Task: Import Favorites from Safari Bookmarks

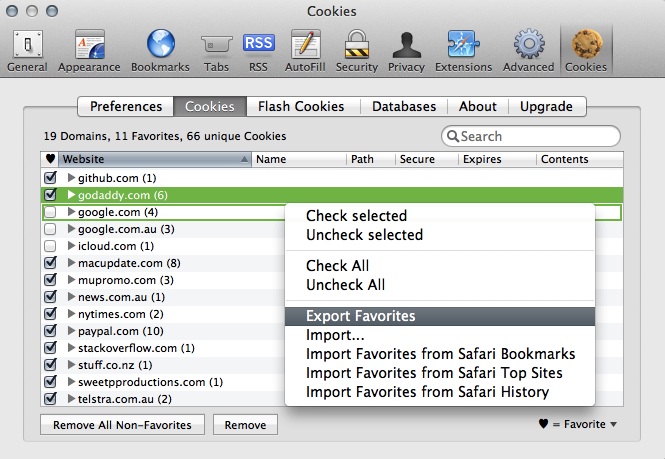Action: 440,354
